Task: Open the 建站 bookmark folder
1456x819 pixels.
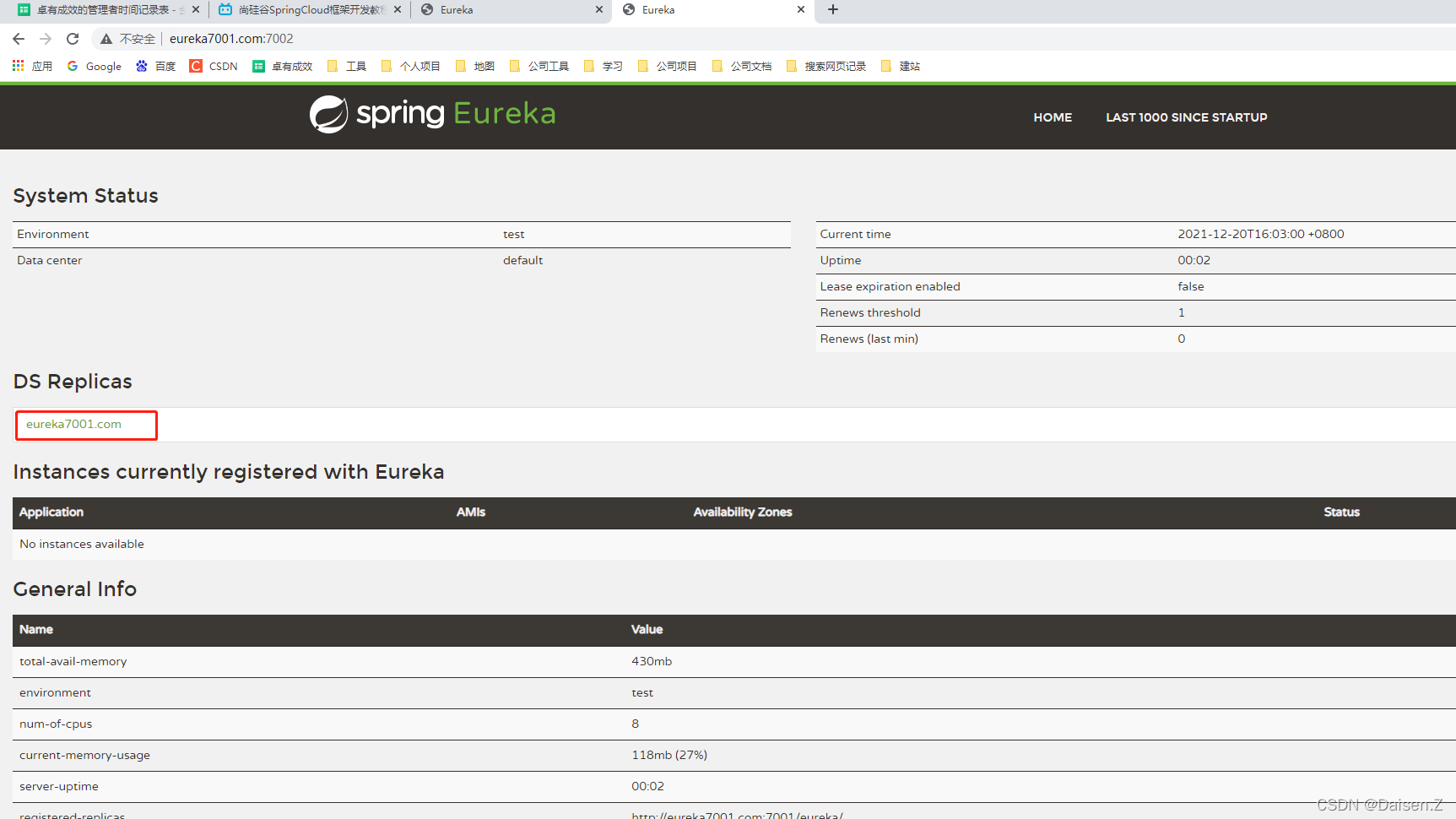Action: click(901, 66)
